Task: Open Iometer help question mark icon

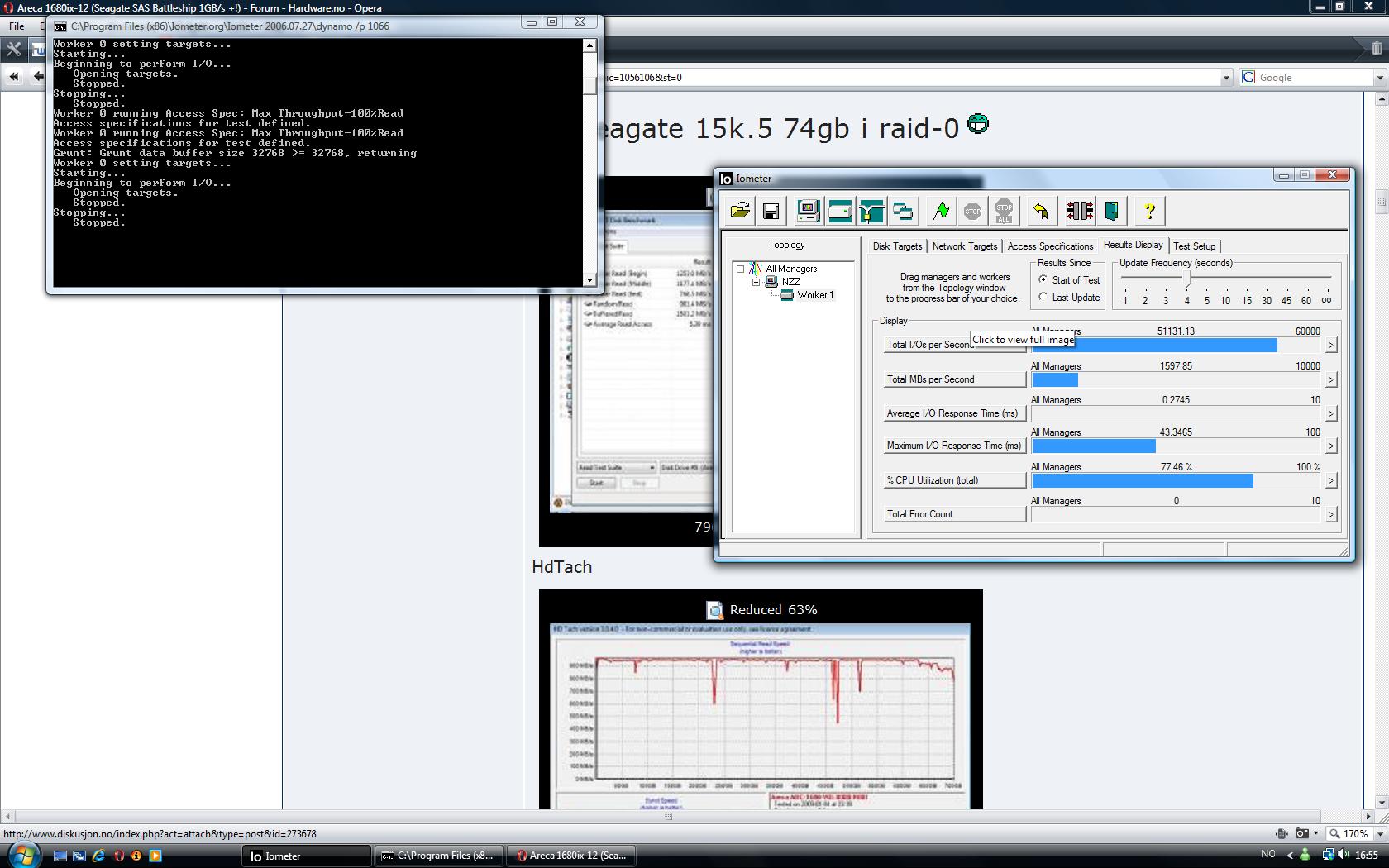Action: point(1149,211)
